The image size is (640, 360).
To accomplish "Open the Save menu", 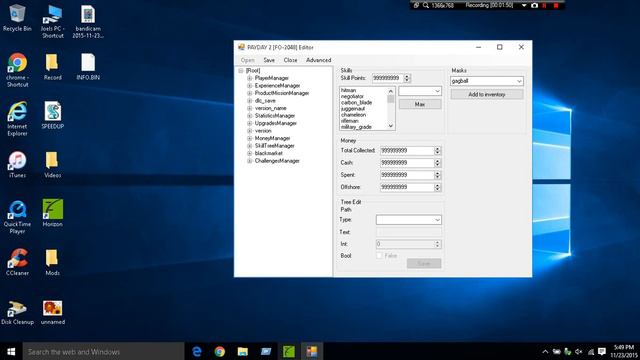I will (x=269, y=60).
